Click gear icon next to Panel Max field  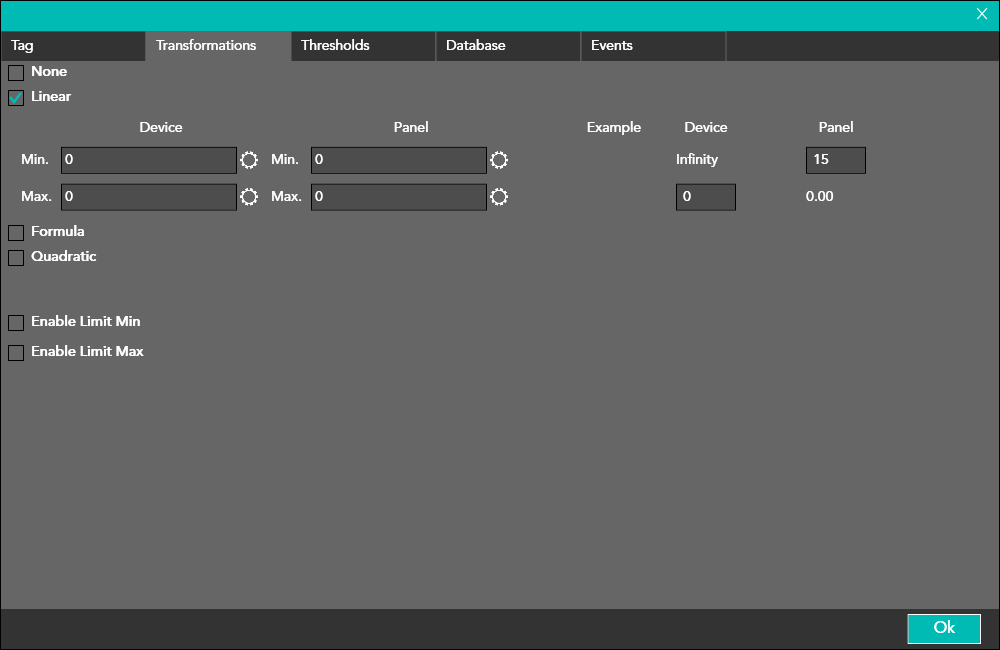499,197
